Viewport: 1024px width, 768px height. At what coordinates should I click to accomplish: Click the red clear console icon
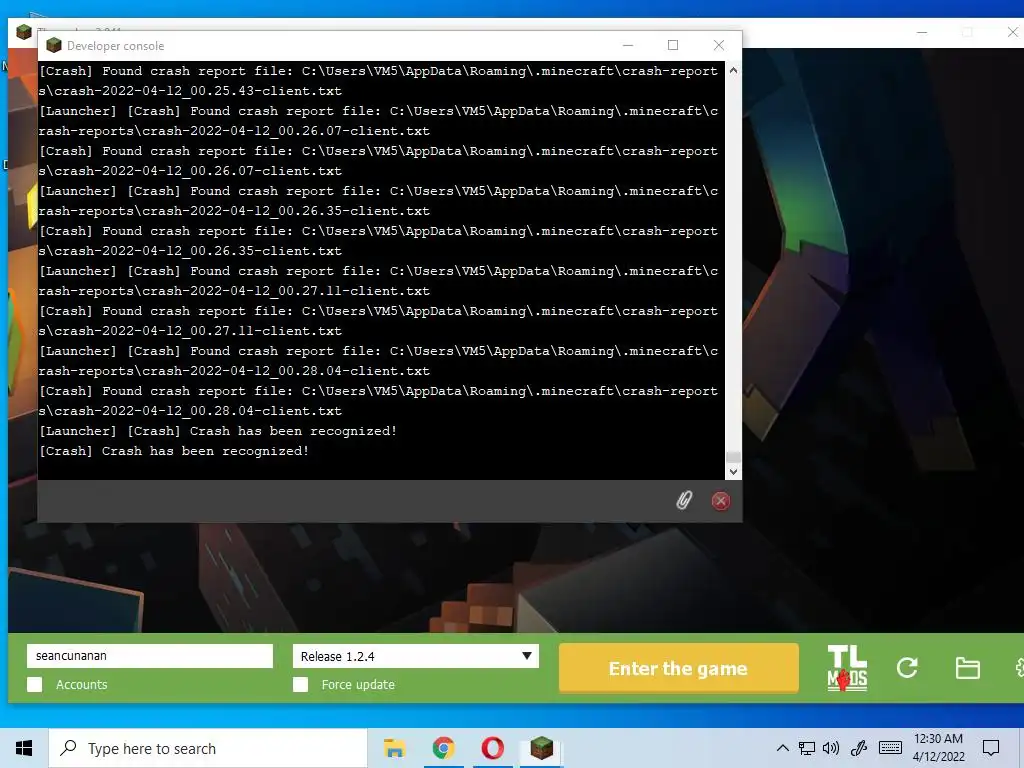point(720,501)
